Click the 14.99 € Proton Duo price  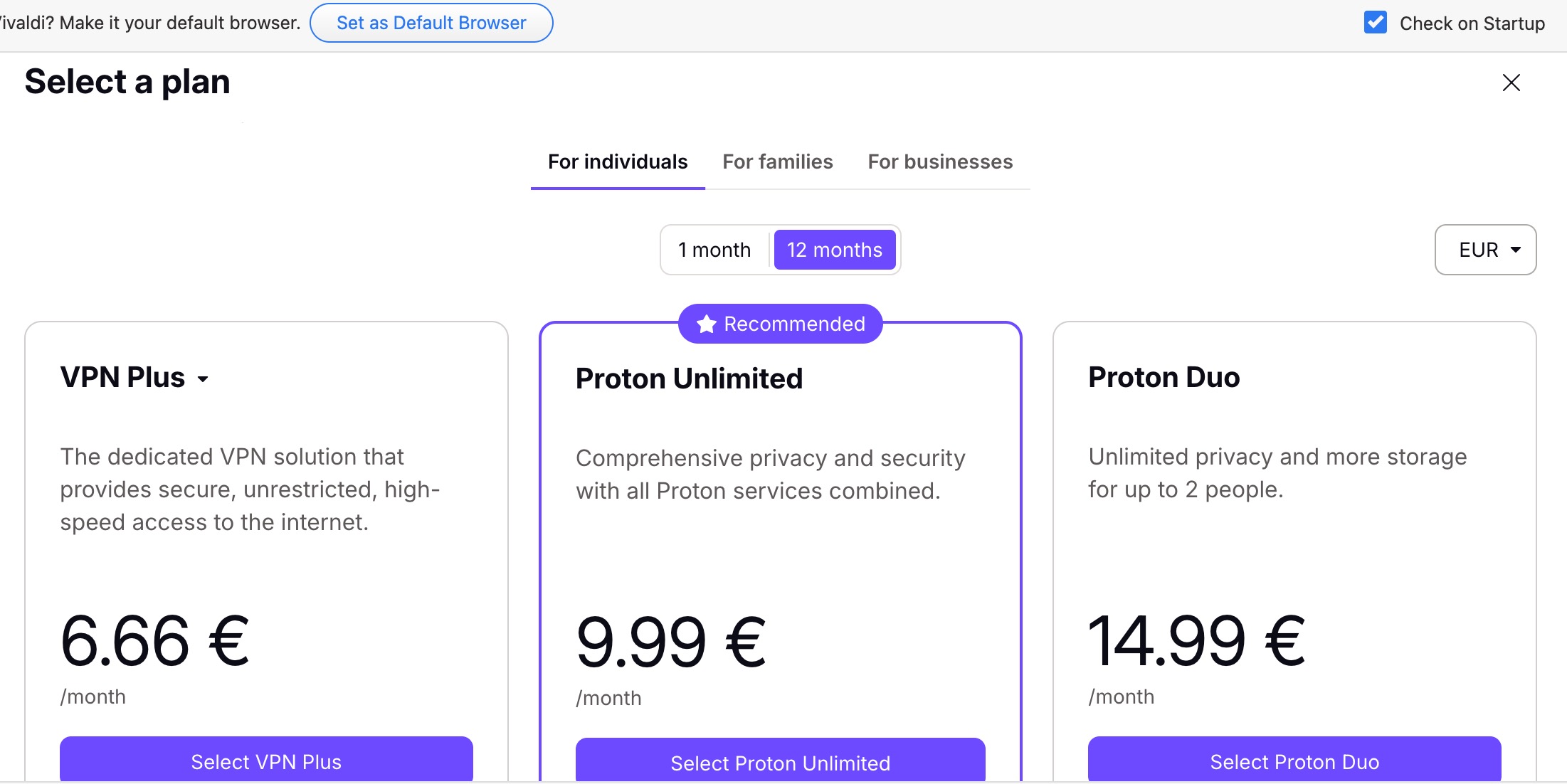[x=1196, y=640]
